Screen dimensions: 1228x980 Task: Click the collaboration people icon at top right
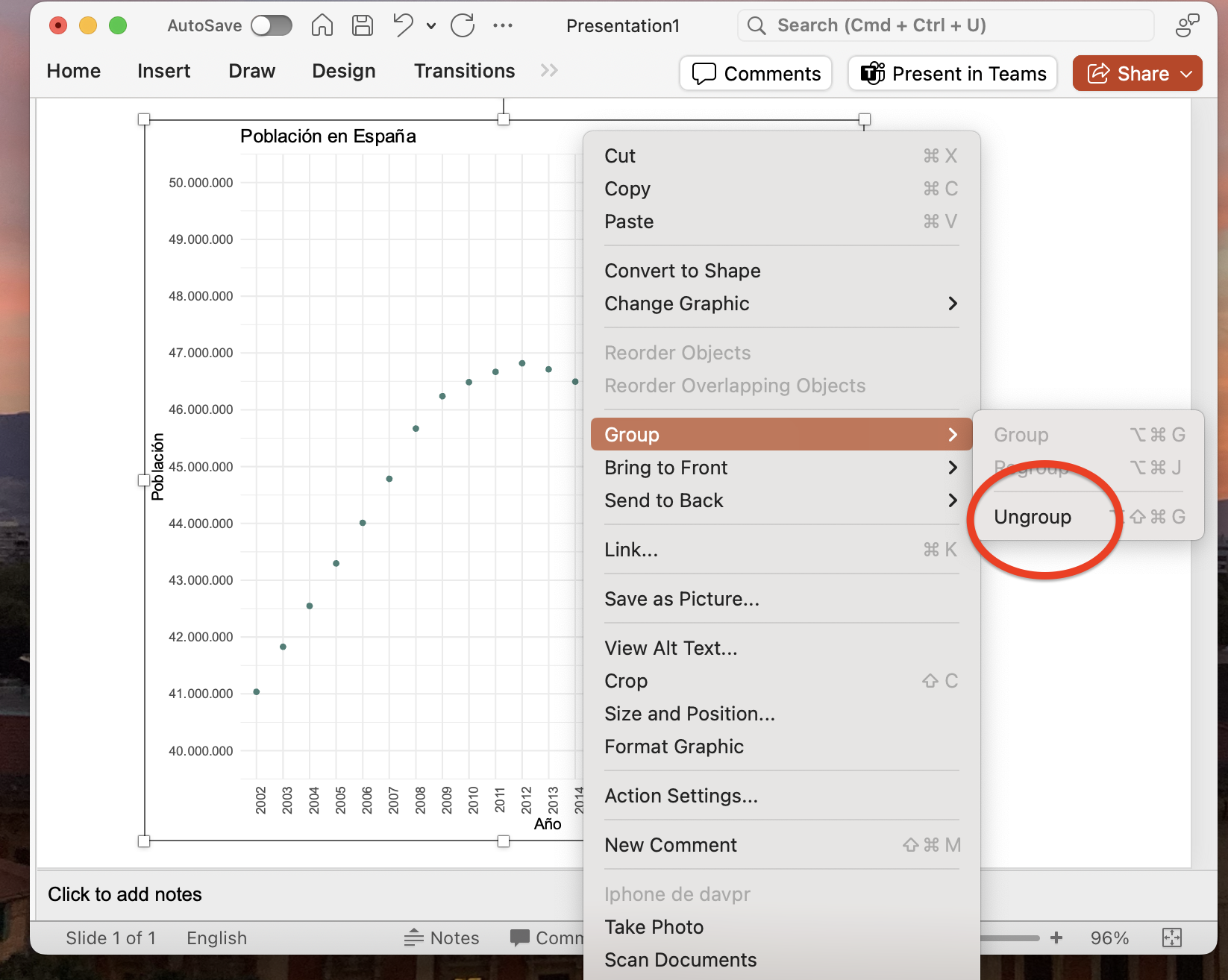pos(1186,25)
